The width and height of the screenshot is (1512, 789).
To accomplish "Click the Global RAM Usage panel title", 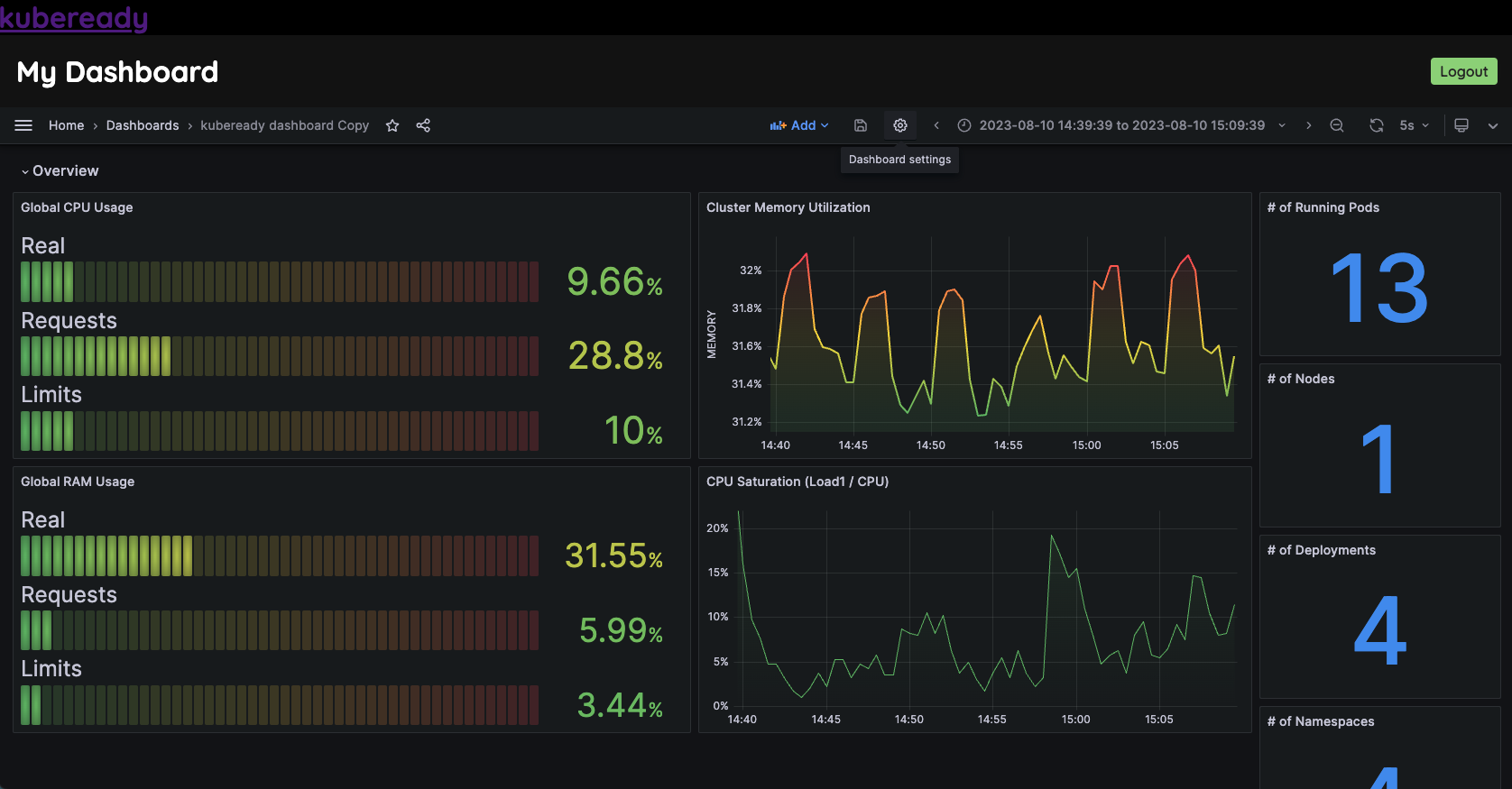I will tap(78, 482).
